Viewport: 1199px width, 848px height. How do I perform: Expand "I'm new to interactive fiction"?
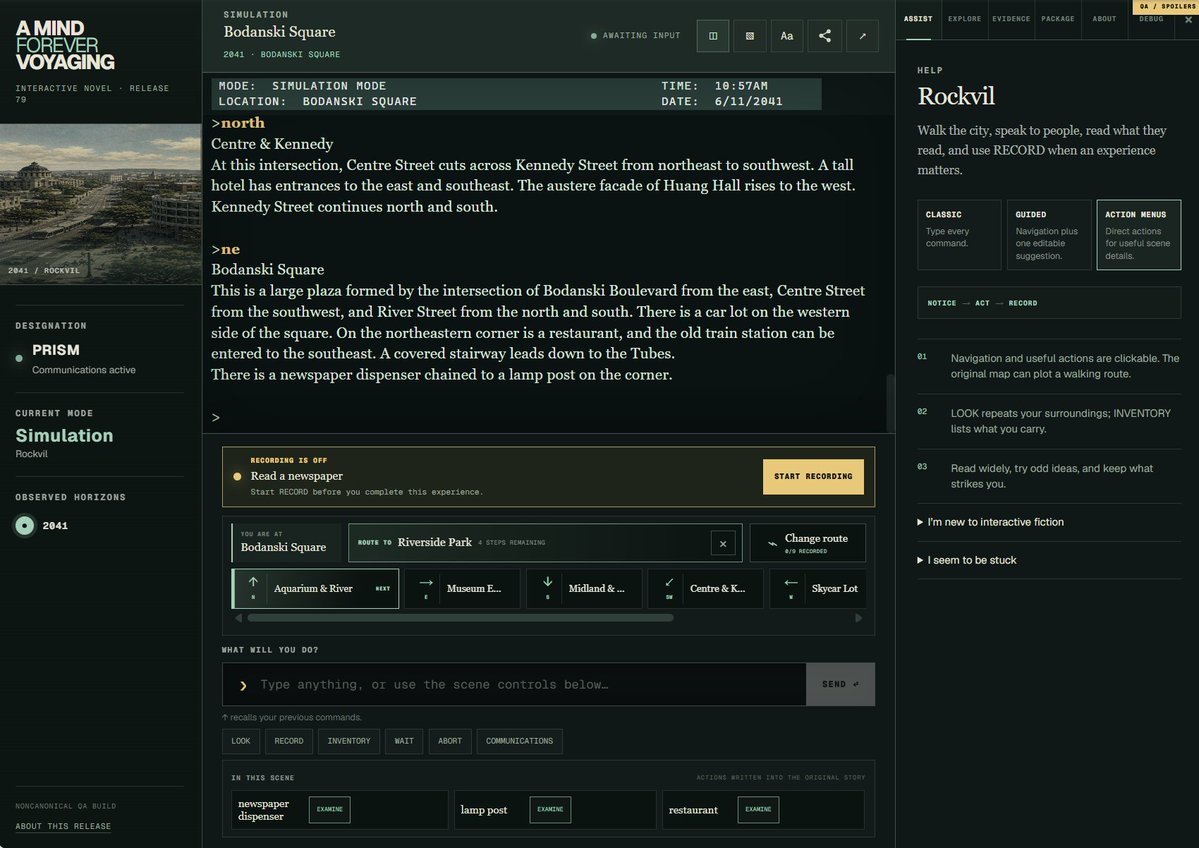point(990,522)
